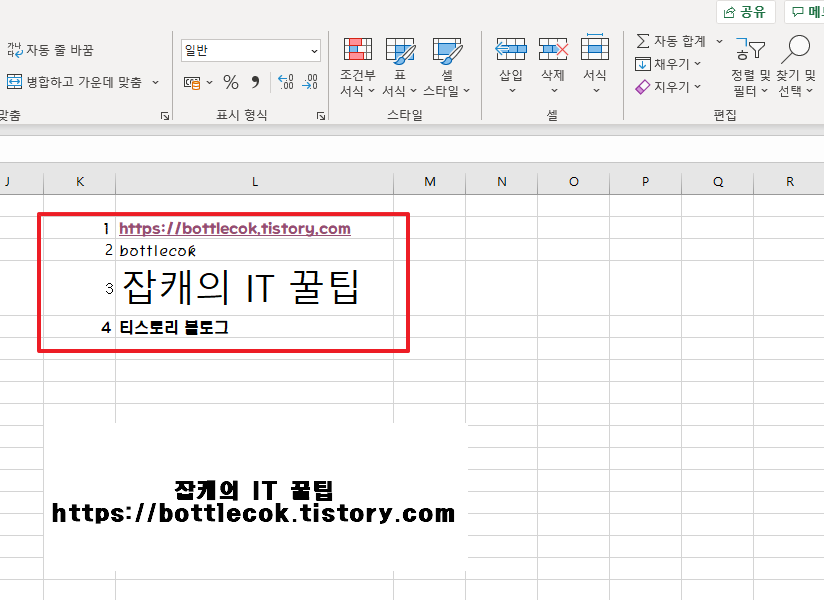
Task: Click the Comments (메모) button
Action: pyautogui.click(x=805, y=12)
